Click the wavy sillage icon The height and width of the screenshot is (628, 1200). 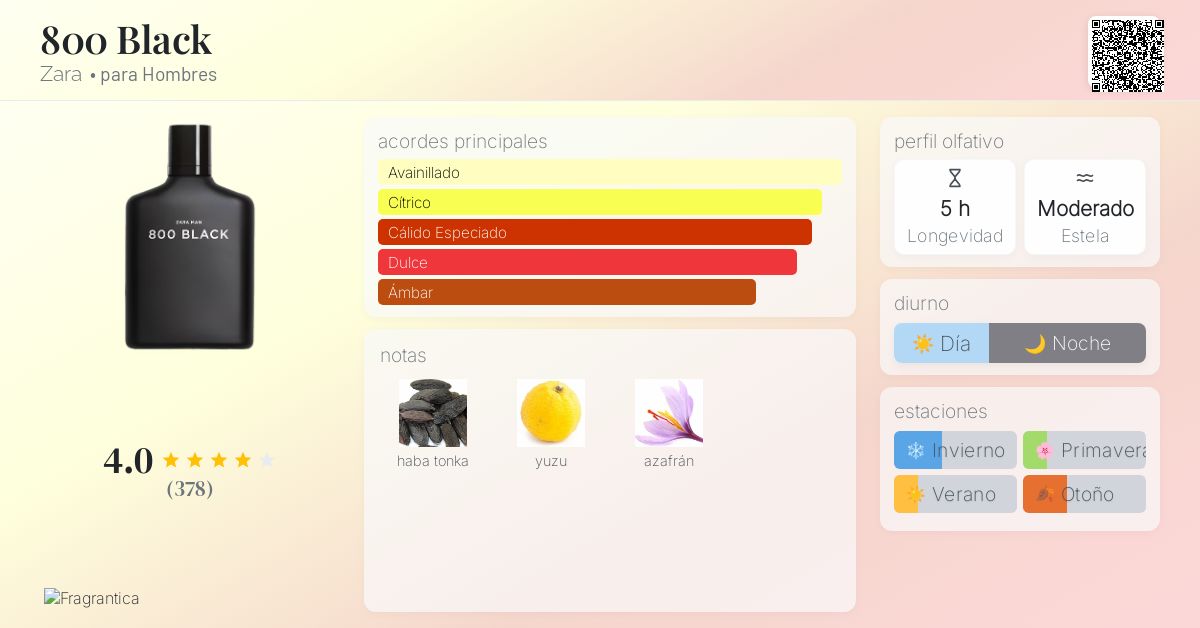tap(1084, 178)
